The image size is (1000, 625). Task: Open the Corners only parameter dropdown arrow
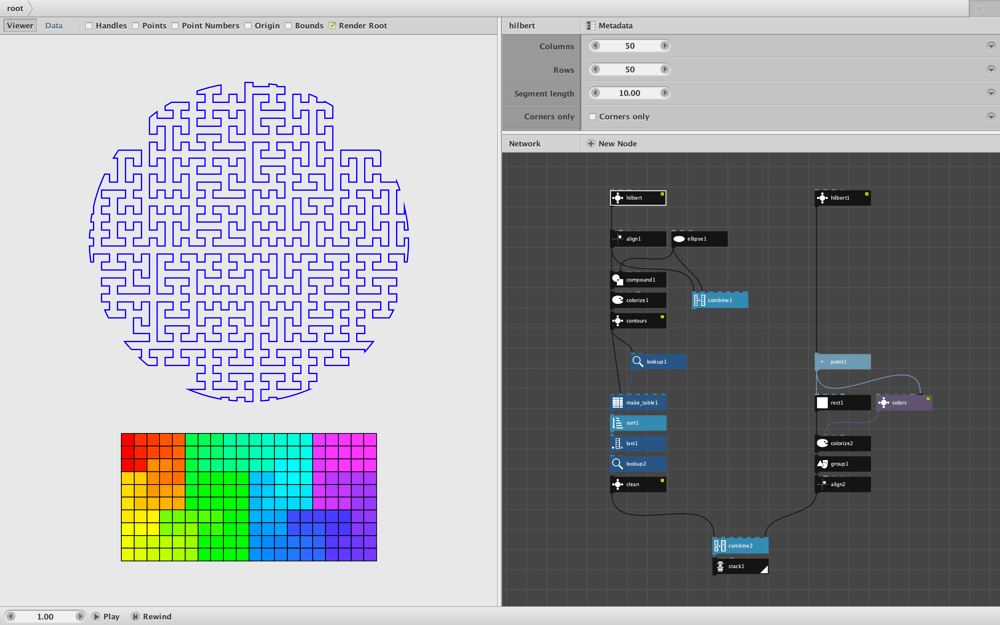(991, 117)
